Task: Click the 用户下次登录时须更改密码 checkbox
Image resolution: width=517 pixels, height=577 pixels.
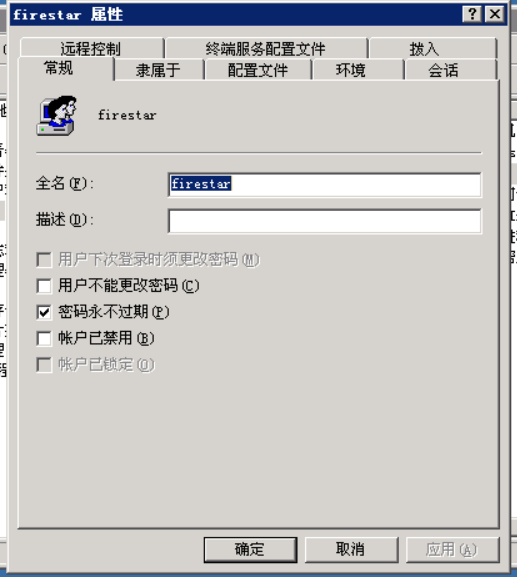Action: click(x=44, y=259)
